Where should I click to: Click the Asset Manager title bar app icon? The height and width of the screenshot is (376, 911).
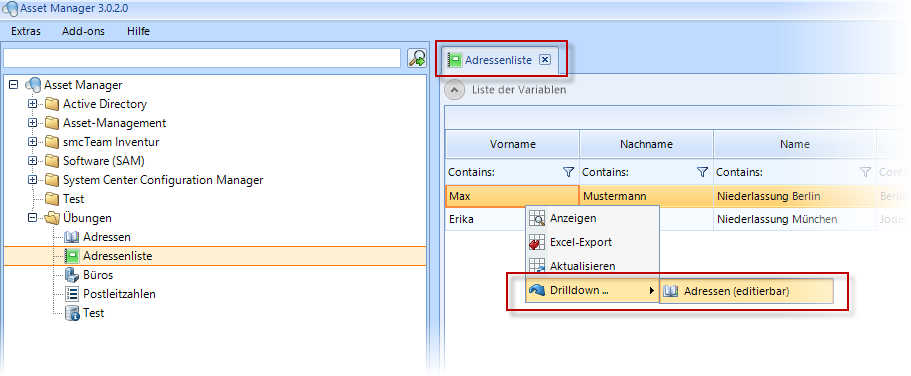point(10,9)
